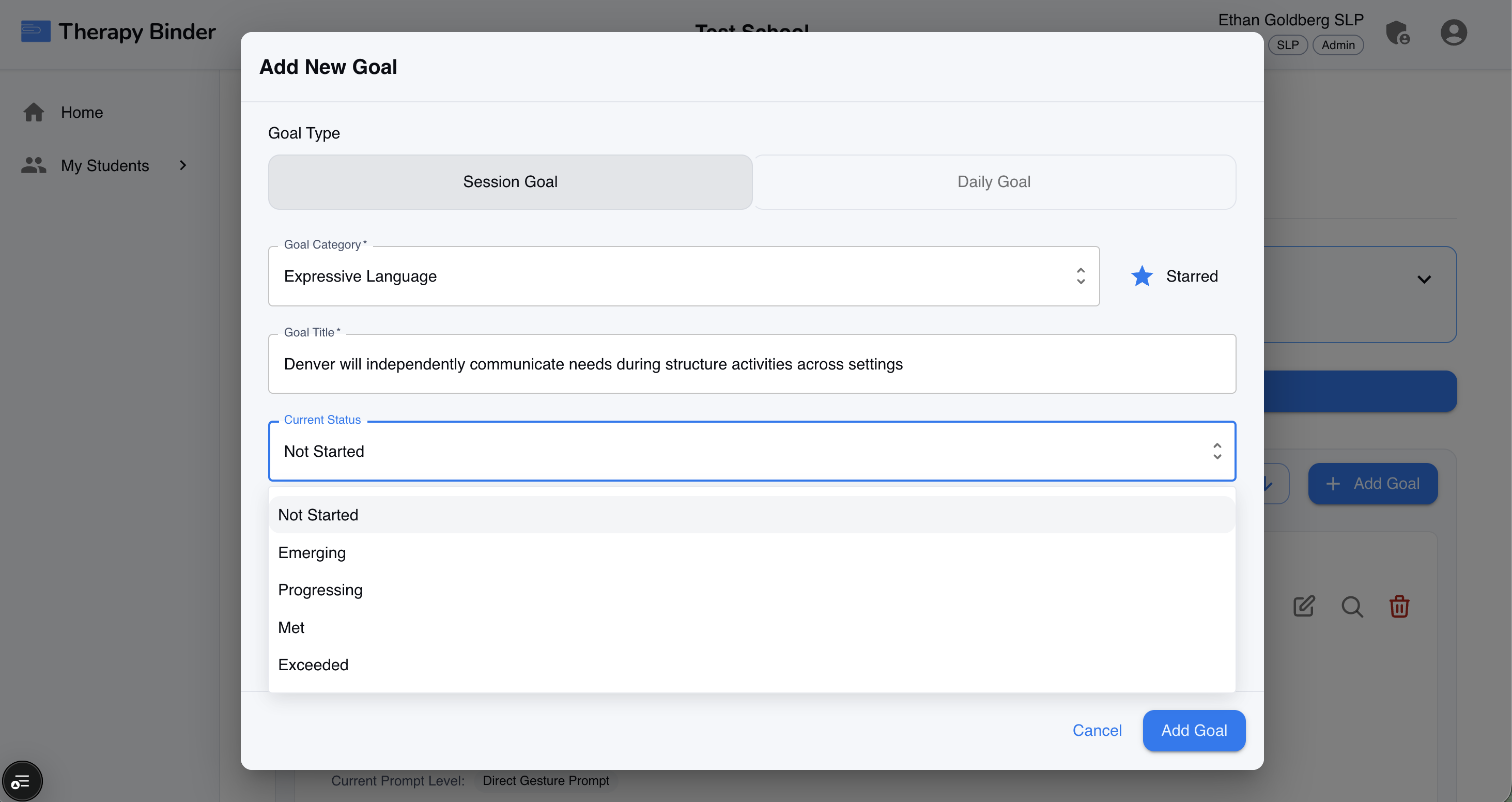Collapse the panel using the down chevron

[x=1425, y=279]
